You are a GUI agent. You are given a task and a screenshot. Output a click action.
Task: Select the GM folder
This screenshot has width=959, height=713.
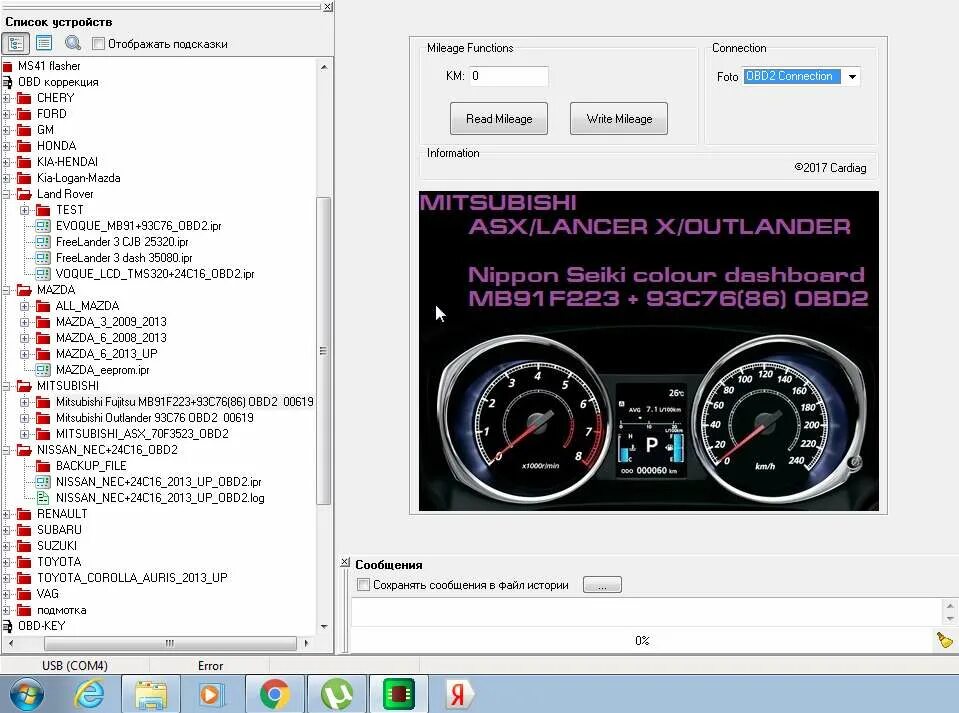[x=45, y=130]
